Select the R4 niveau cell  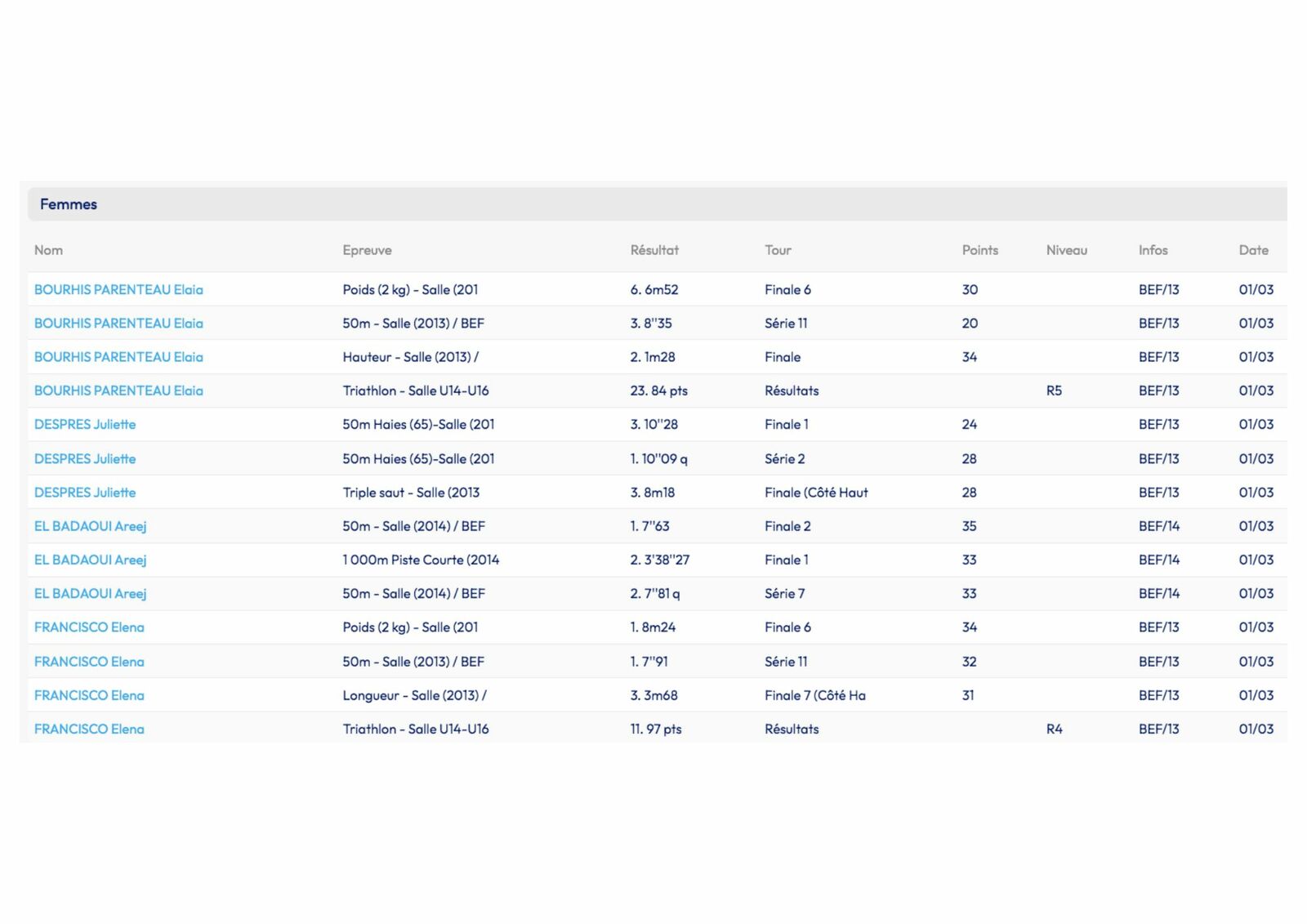(x=1054, y=729)
